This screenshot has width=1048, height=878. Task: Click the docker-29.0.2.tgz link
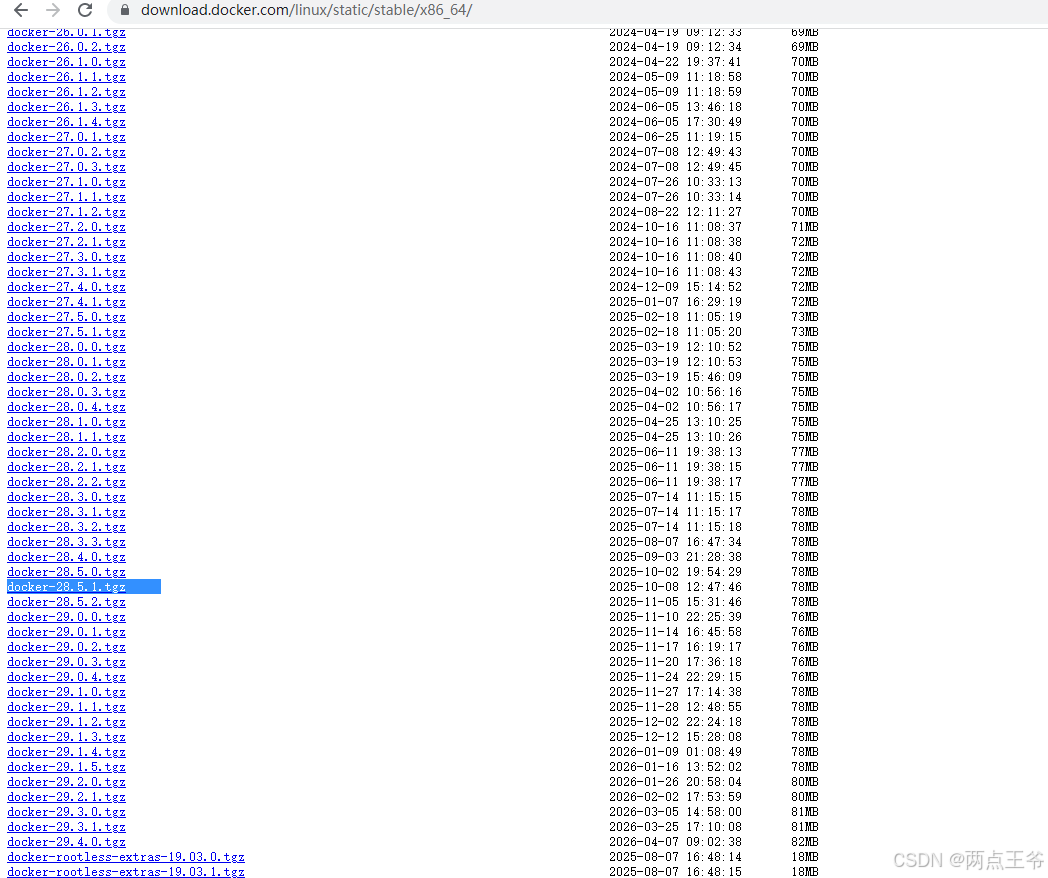[66, 647]
